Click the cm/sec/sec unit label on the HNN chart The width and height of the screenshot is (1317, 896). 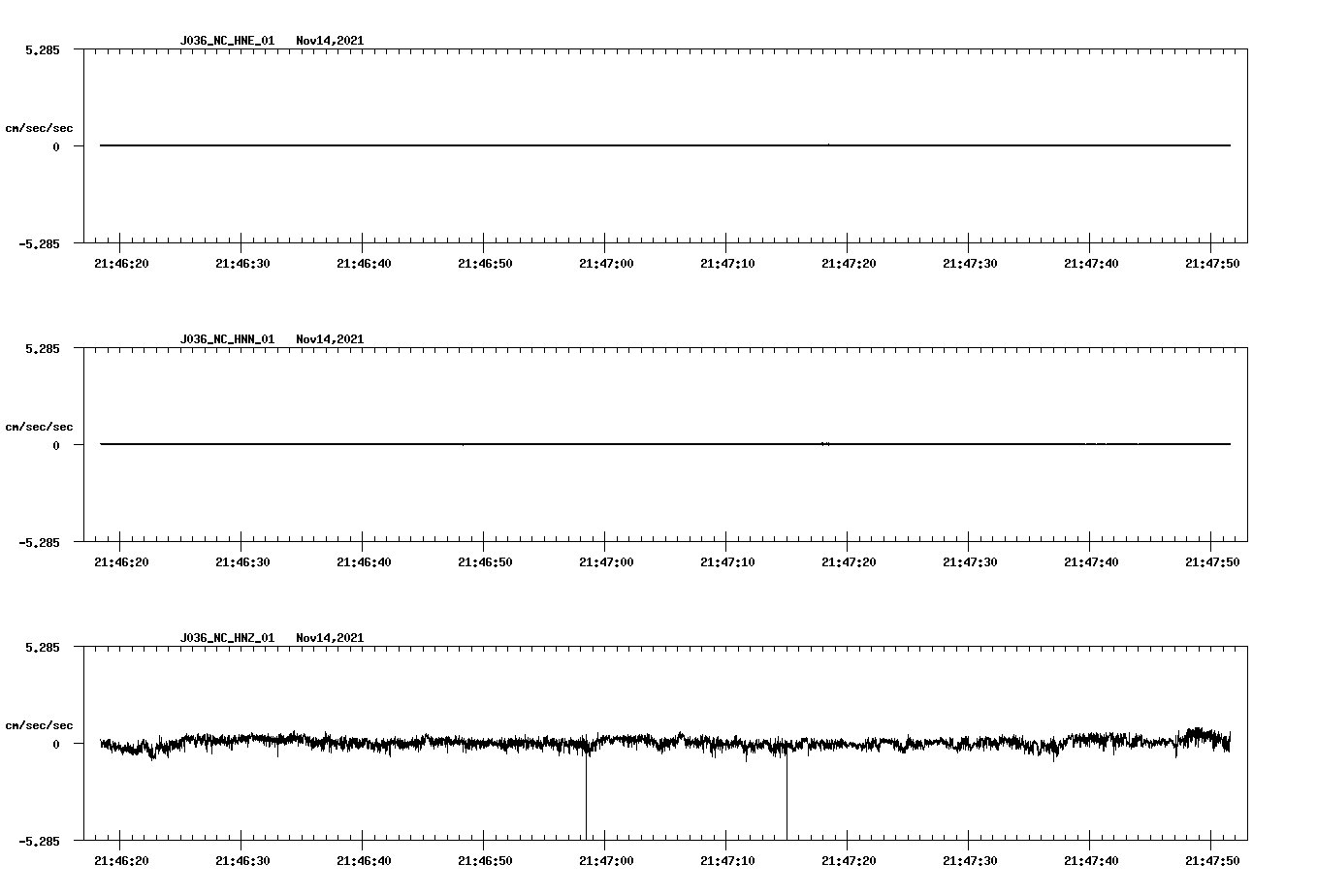point(40,427)
